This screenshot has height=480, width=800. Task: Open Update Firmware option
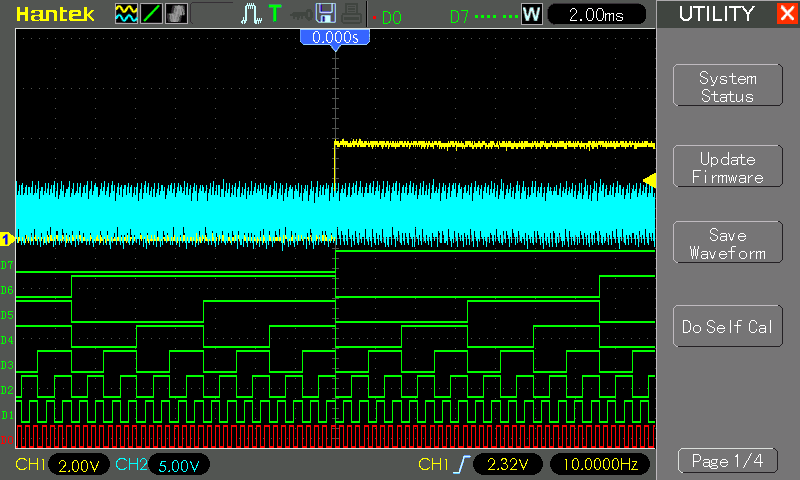(x=728, y=166)
